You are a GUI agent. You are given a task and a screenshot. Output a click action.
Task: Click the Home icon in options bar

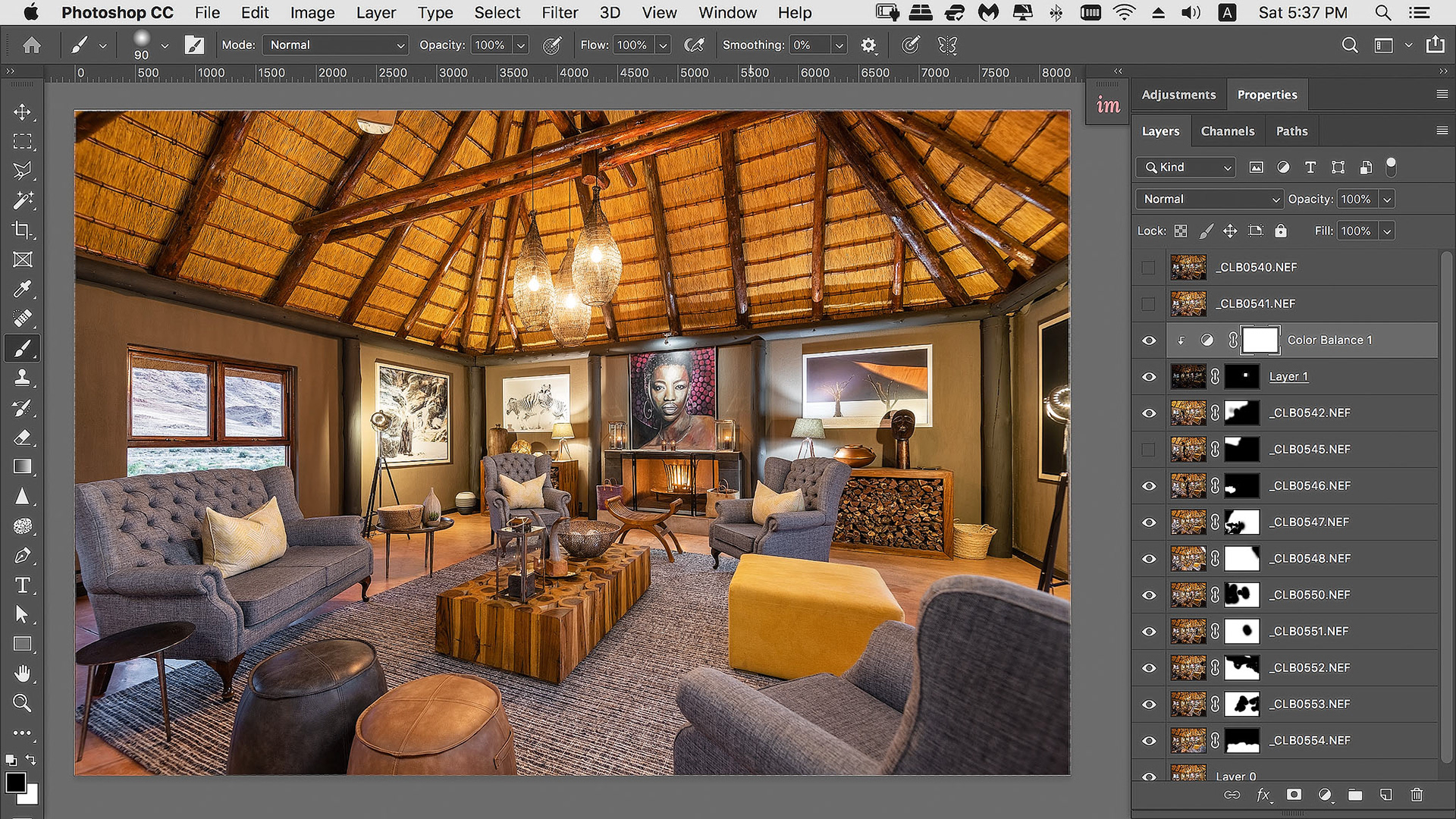coord(32,45)
